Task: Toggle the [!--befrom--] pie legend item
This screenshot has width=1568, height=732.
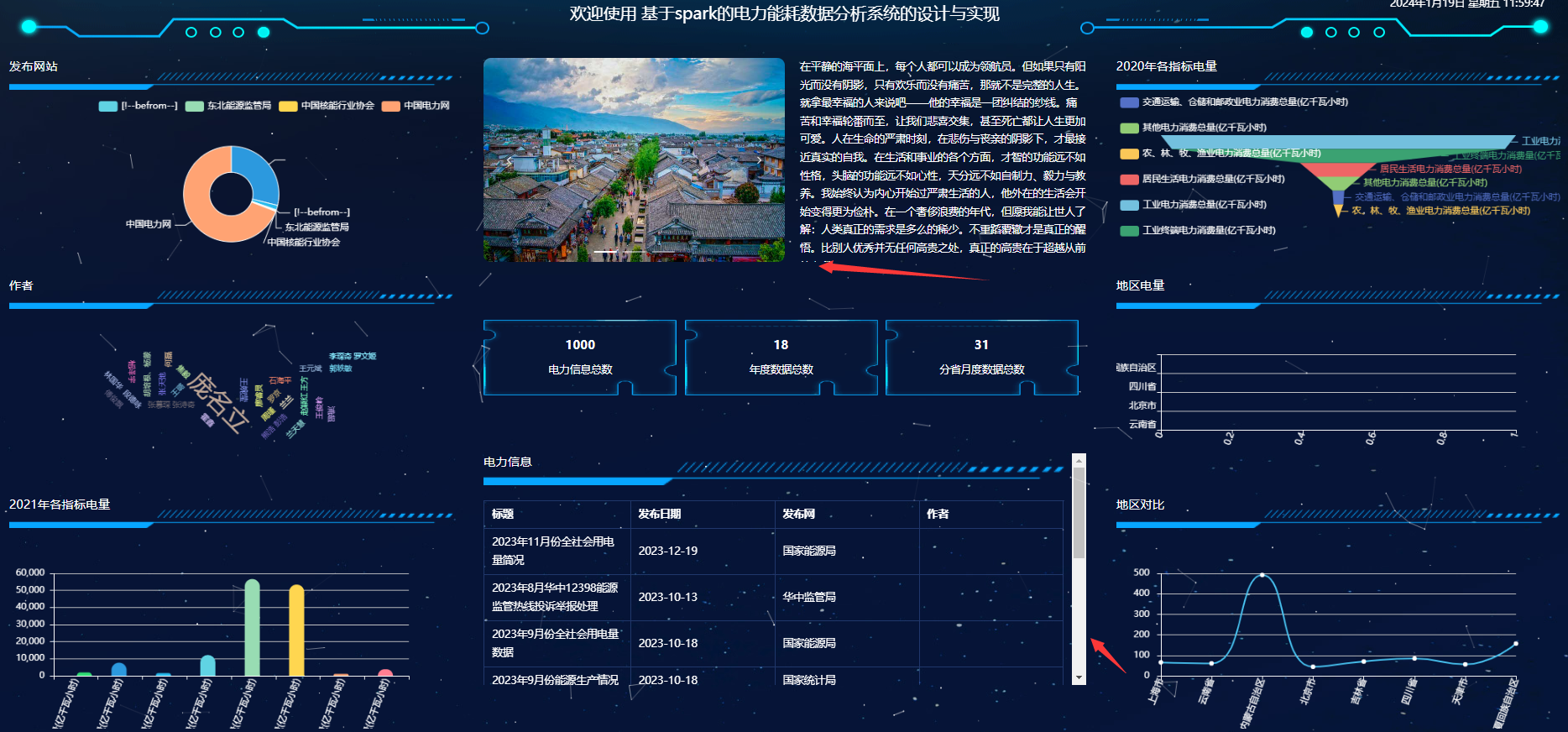Action: [139, 106]
